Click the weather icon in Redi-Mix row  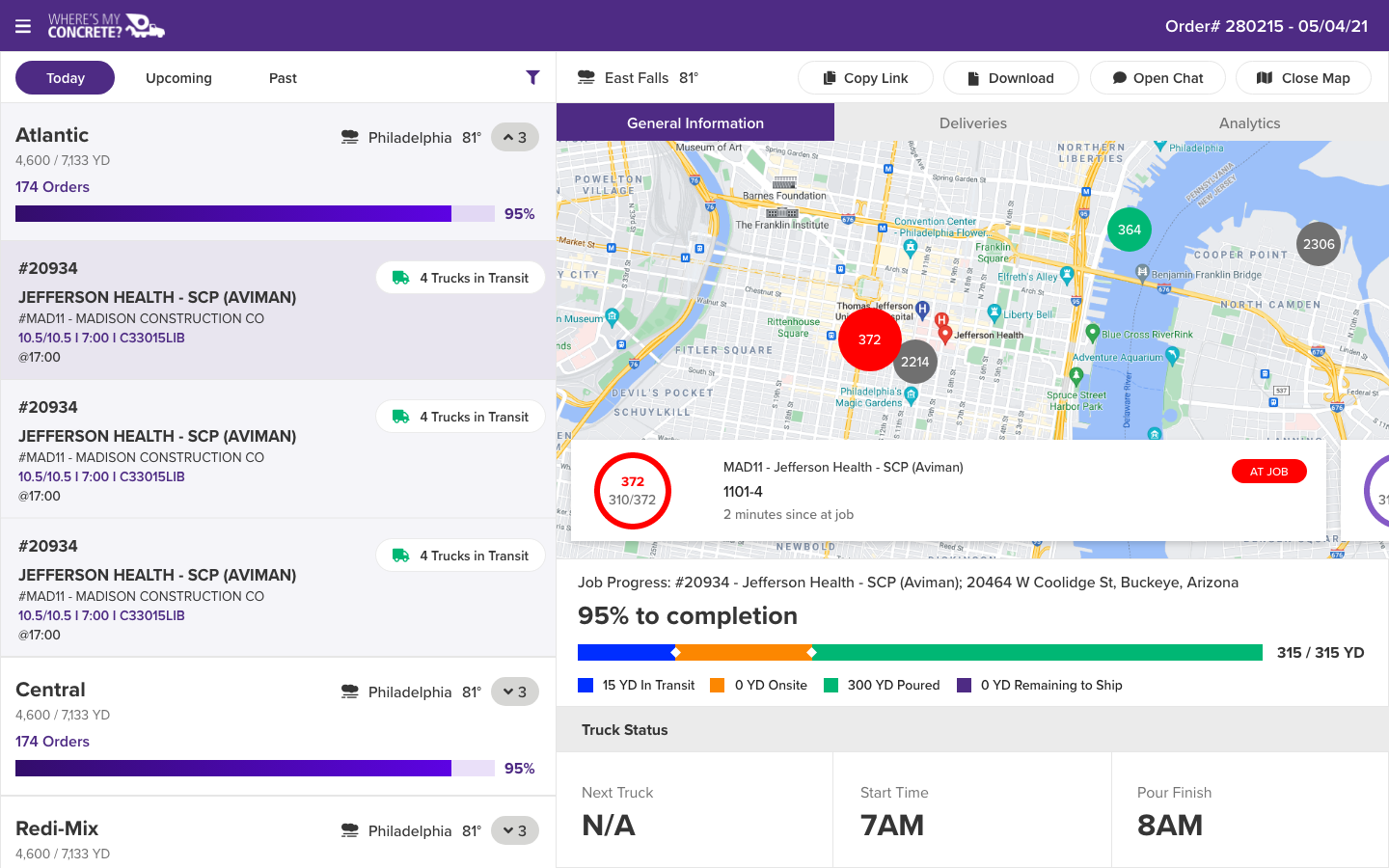(350, 830)
